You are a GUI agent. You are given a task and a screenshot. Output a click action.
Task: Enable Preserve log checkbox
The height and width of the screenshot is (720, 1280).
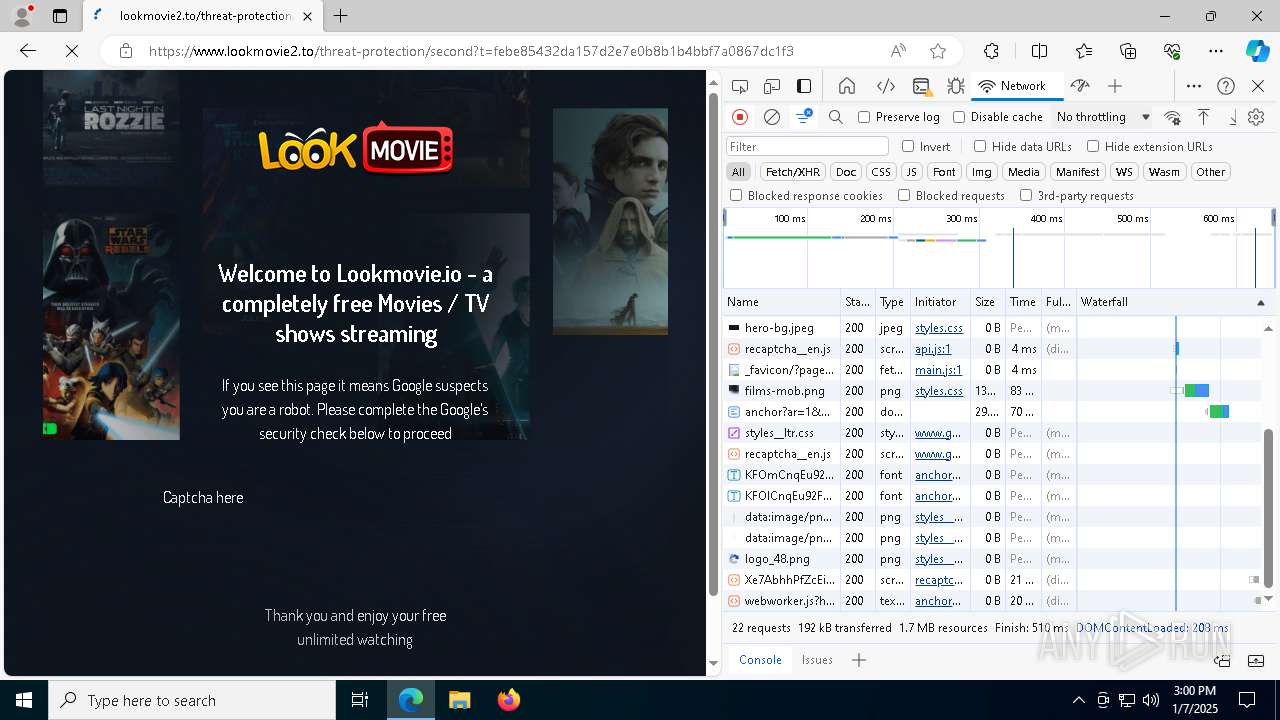click(864, 117)
